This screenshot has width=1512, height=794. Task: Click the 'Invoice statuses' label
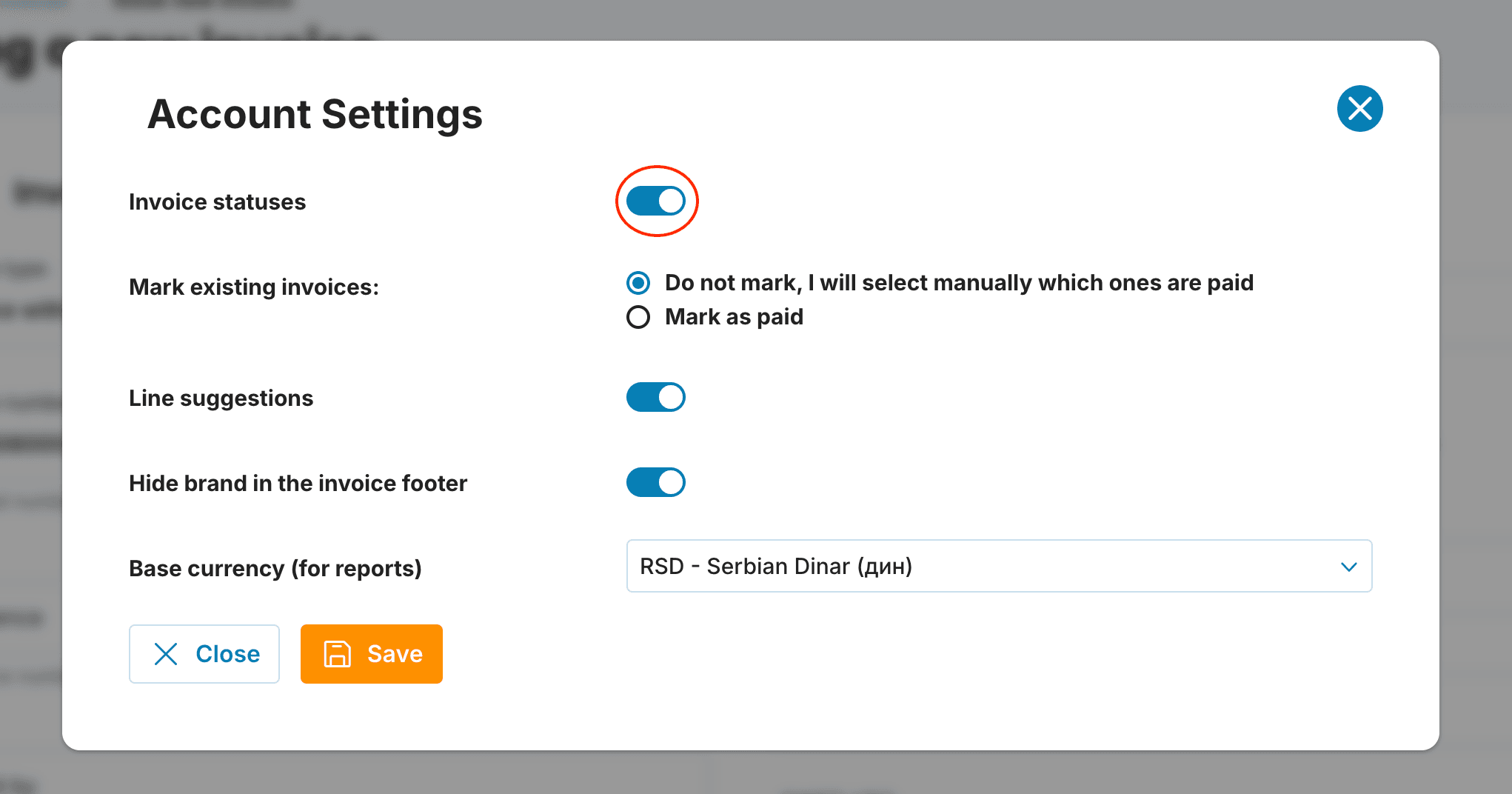217,201
